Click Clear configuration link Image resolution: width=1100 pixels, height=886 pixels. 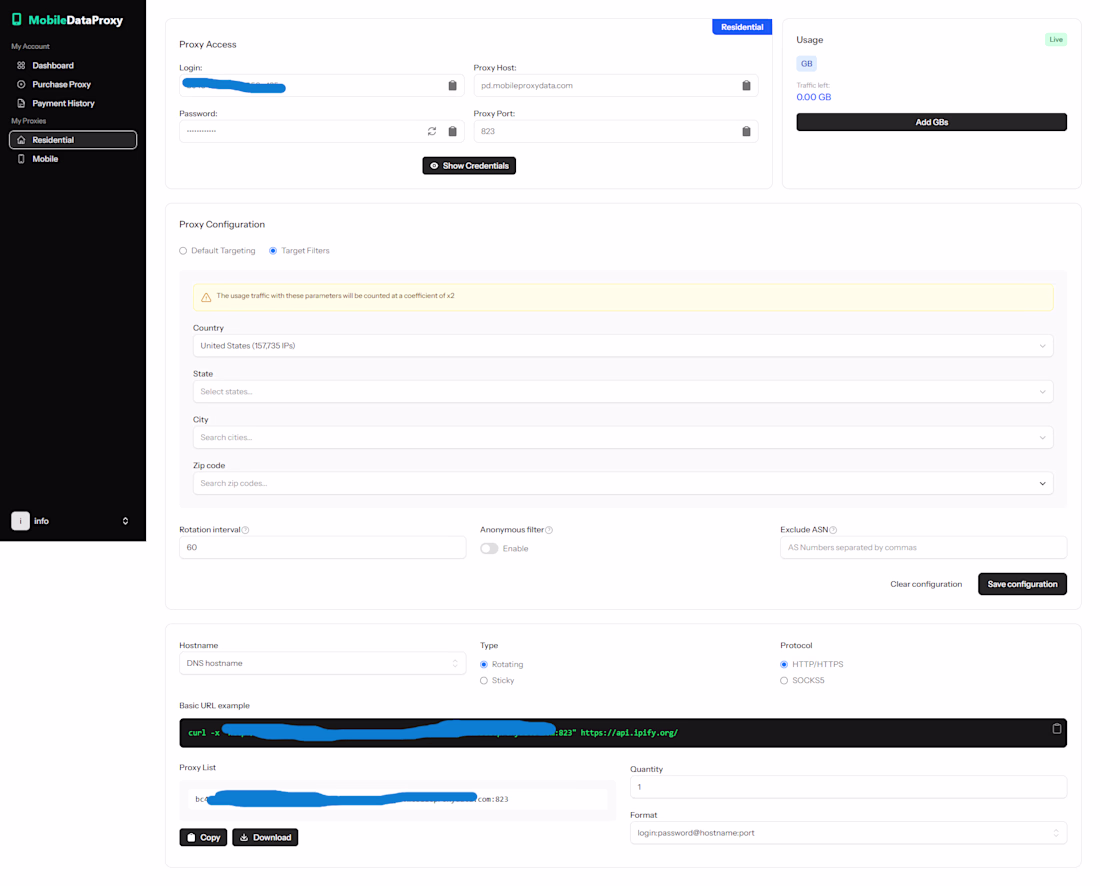coord(926,584)
